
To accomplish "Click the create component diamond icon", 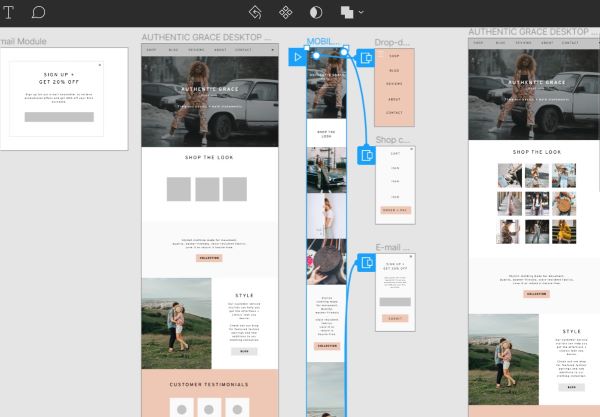I will coord(285,13).
